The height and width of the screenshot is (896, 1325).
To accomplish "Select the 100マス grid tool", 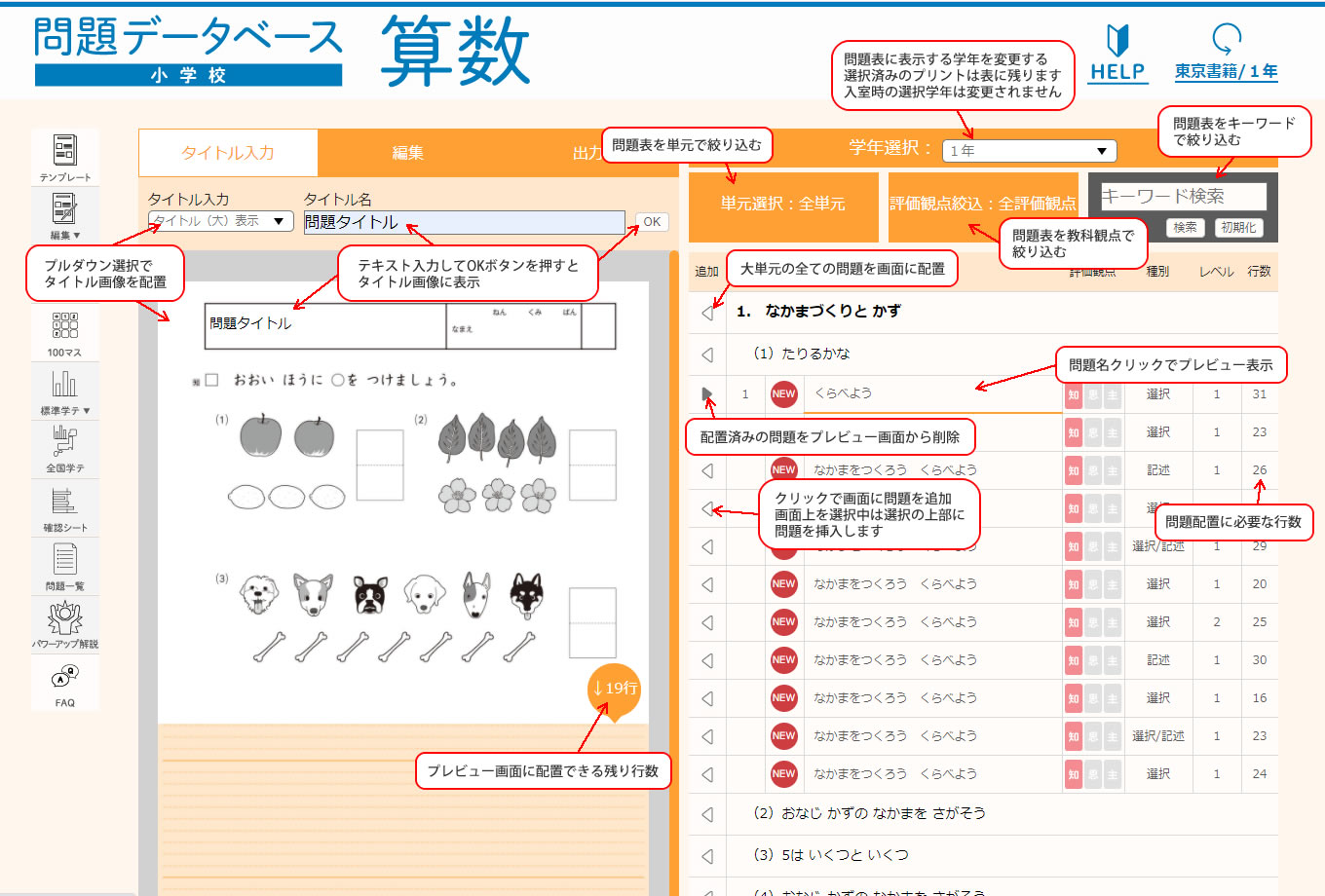I will coord(65,333).
